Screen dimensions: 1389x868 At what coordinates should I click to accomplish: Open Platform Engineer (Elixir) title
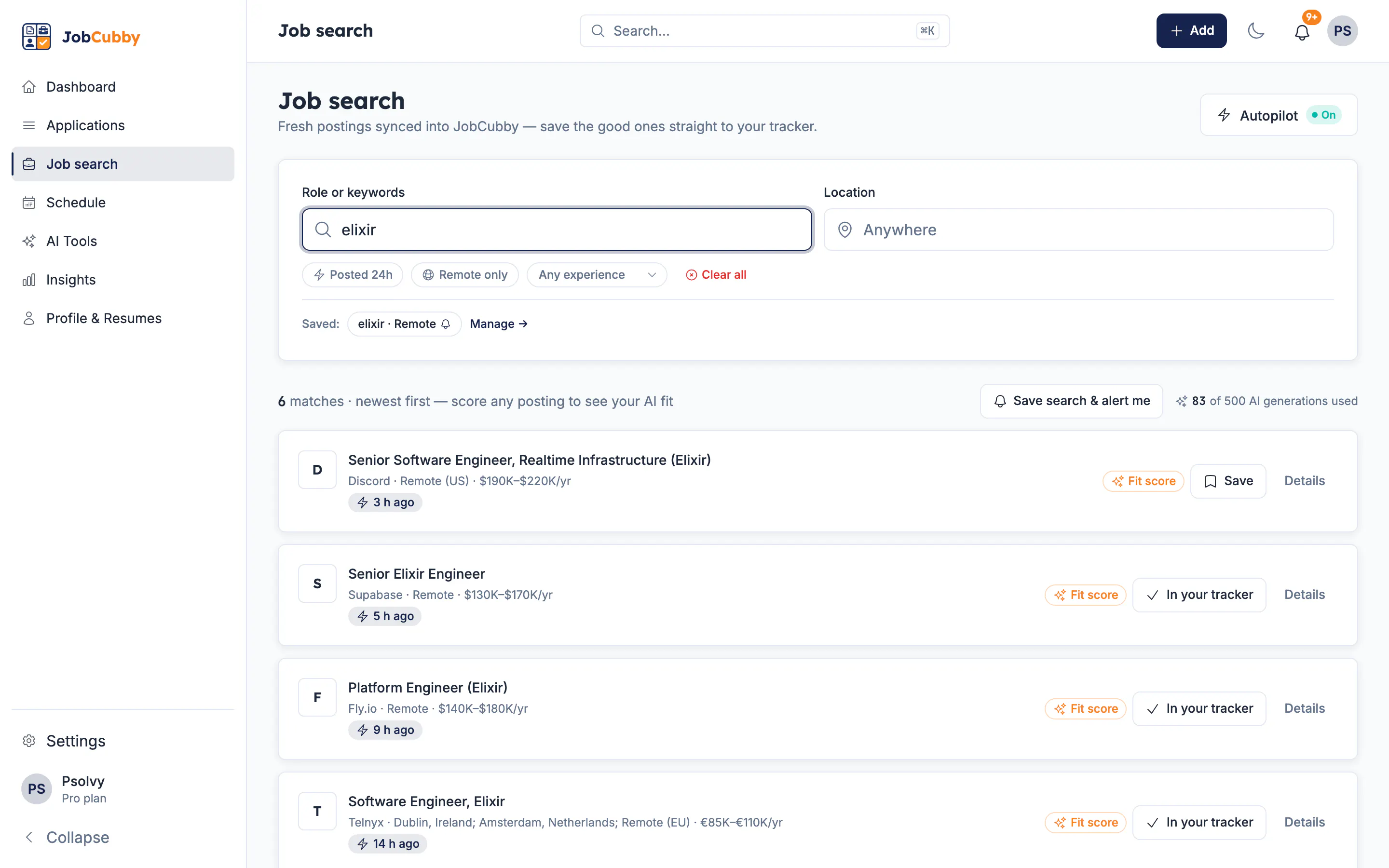428,687
